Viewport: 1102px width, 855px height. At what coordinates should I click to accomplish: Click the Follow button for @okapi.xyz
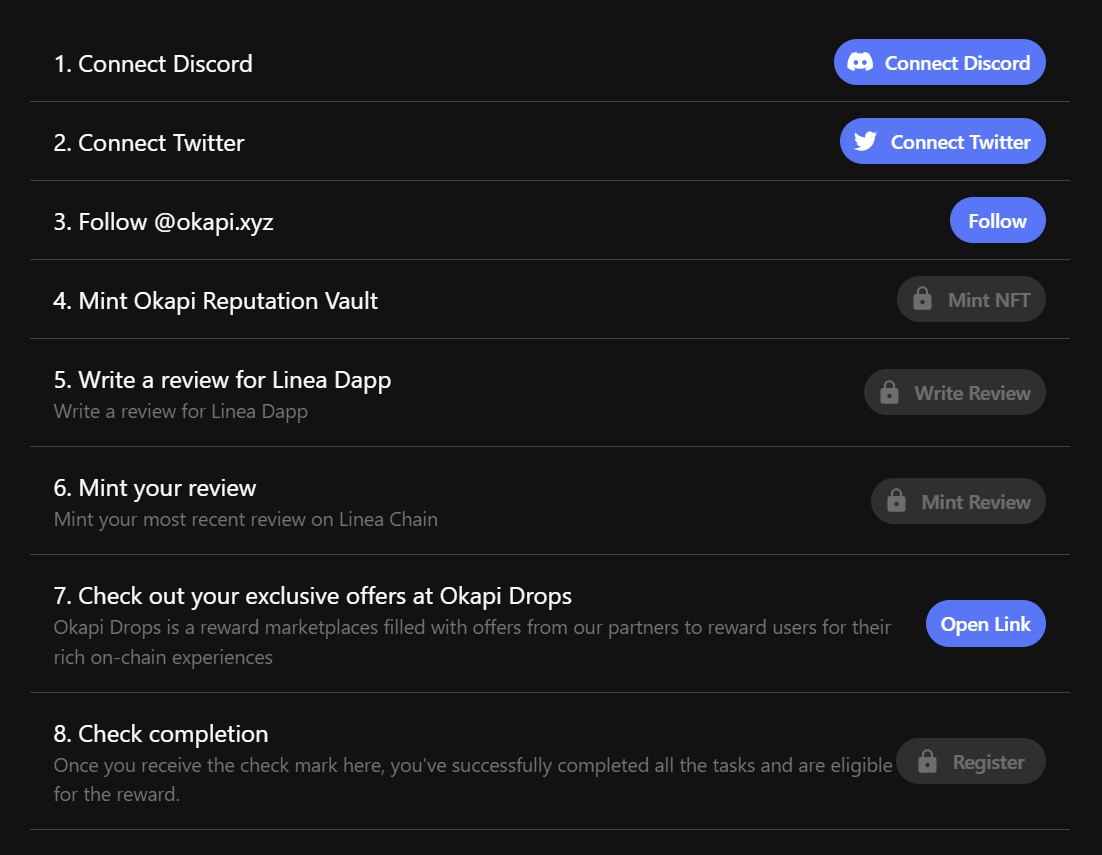click(997, 221)
